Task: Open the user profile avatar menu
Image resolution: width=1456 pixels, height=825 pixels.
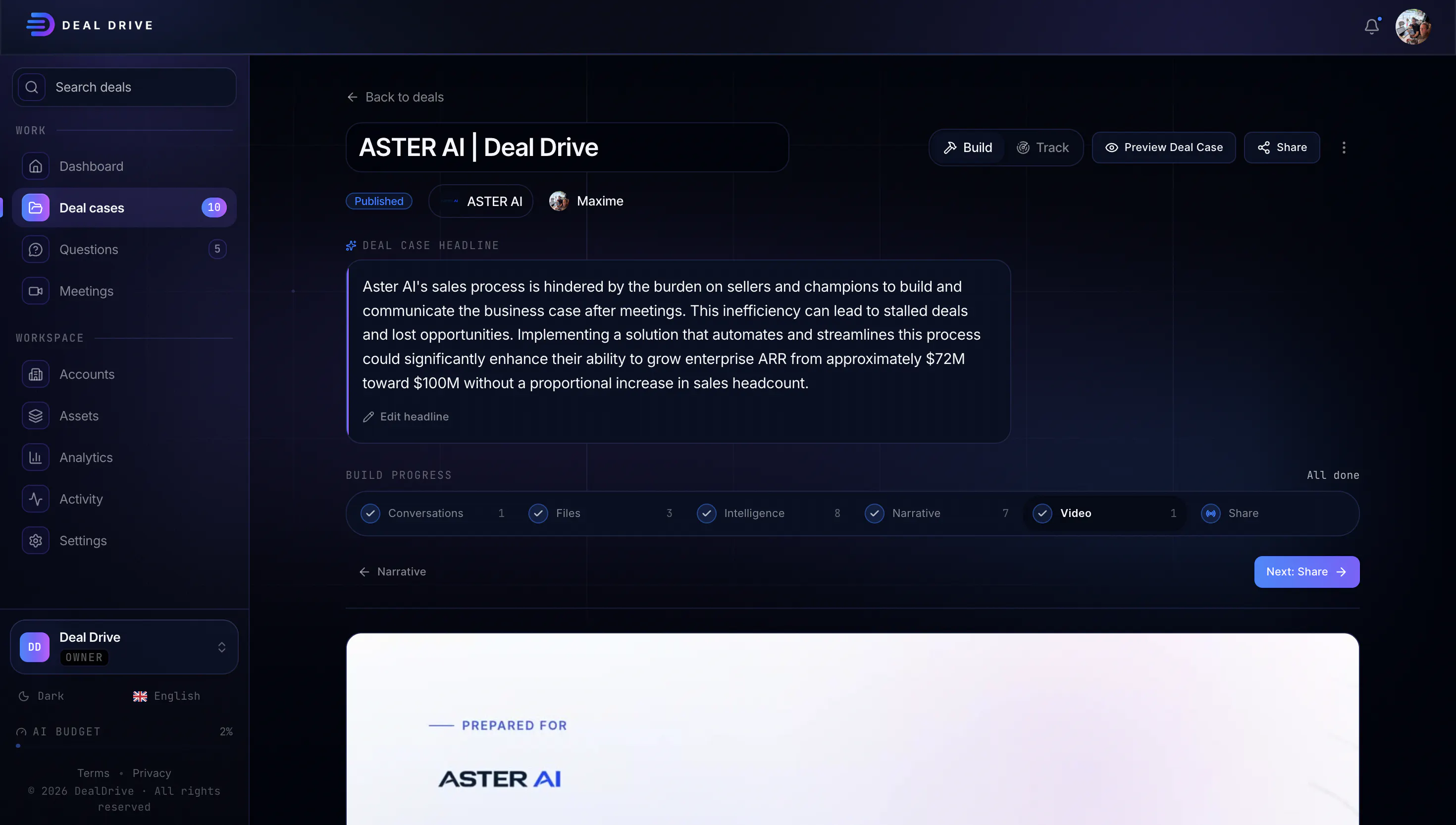Action: [x=1413, y=26]
